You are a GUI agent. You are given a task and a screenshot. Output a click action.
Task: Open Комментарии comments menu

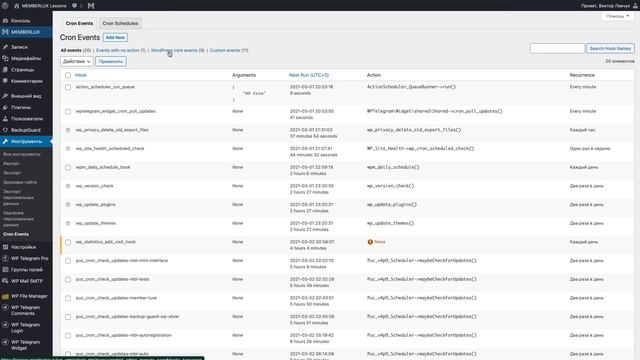point(26,81)
